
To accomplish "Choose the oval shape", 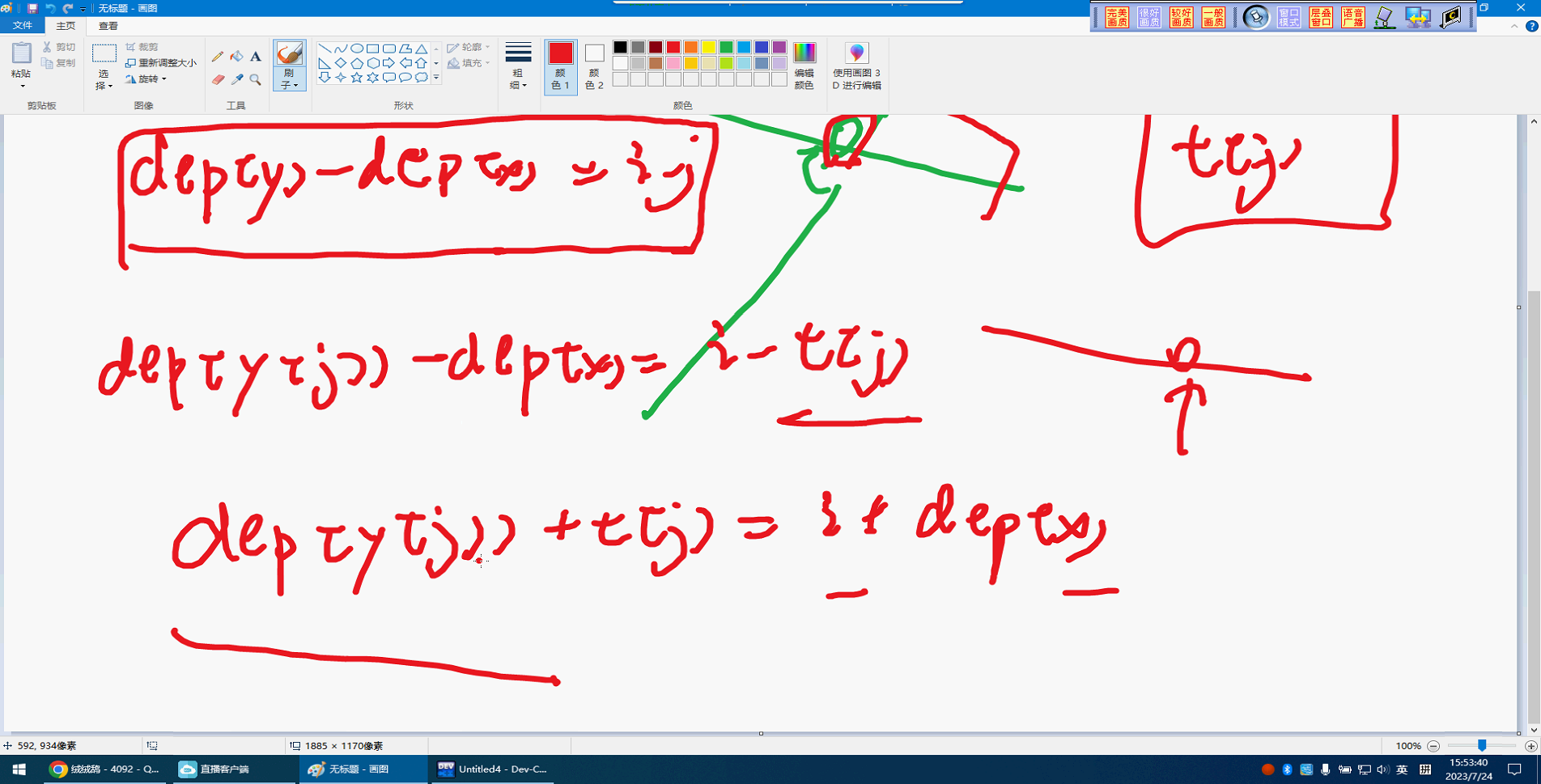I will tap(357, 49).
